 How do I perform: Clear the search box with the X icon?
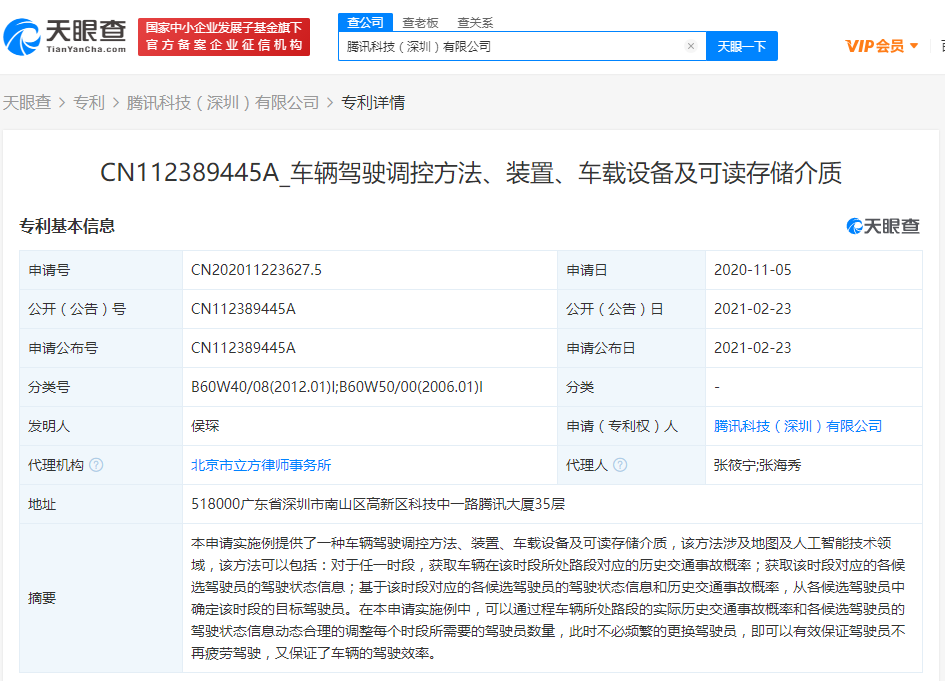point(691,46)
